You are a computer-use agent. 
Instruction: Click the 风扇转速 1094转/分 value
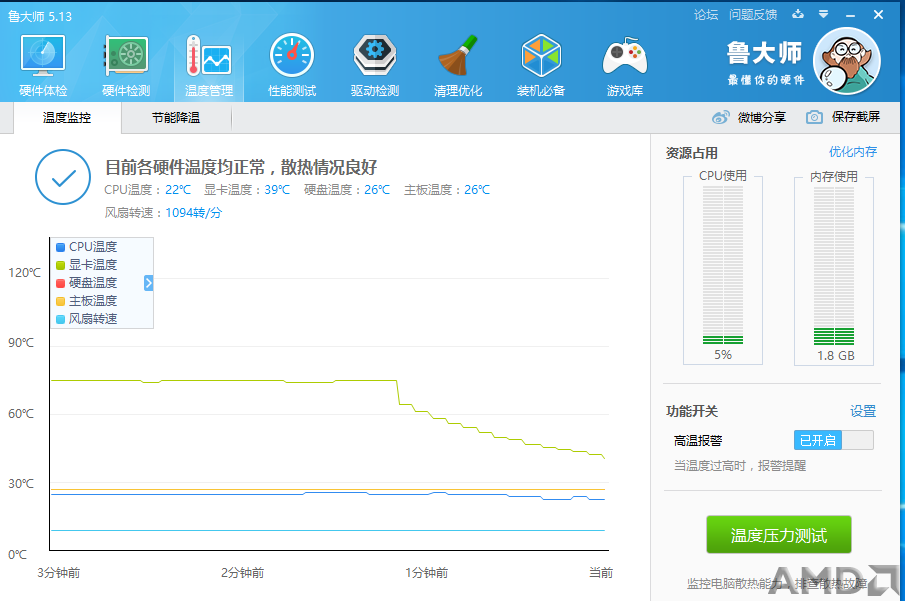[x=193, y=212]
